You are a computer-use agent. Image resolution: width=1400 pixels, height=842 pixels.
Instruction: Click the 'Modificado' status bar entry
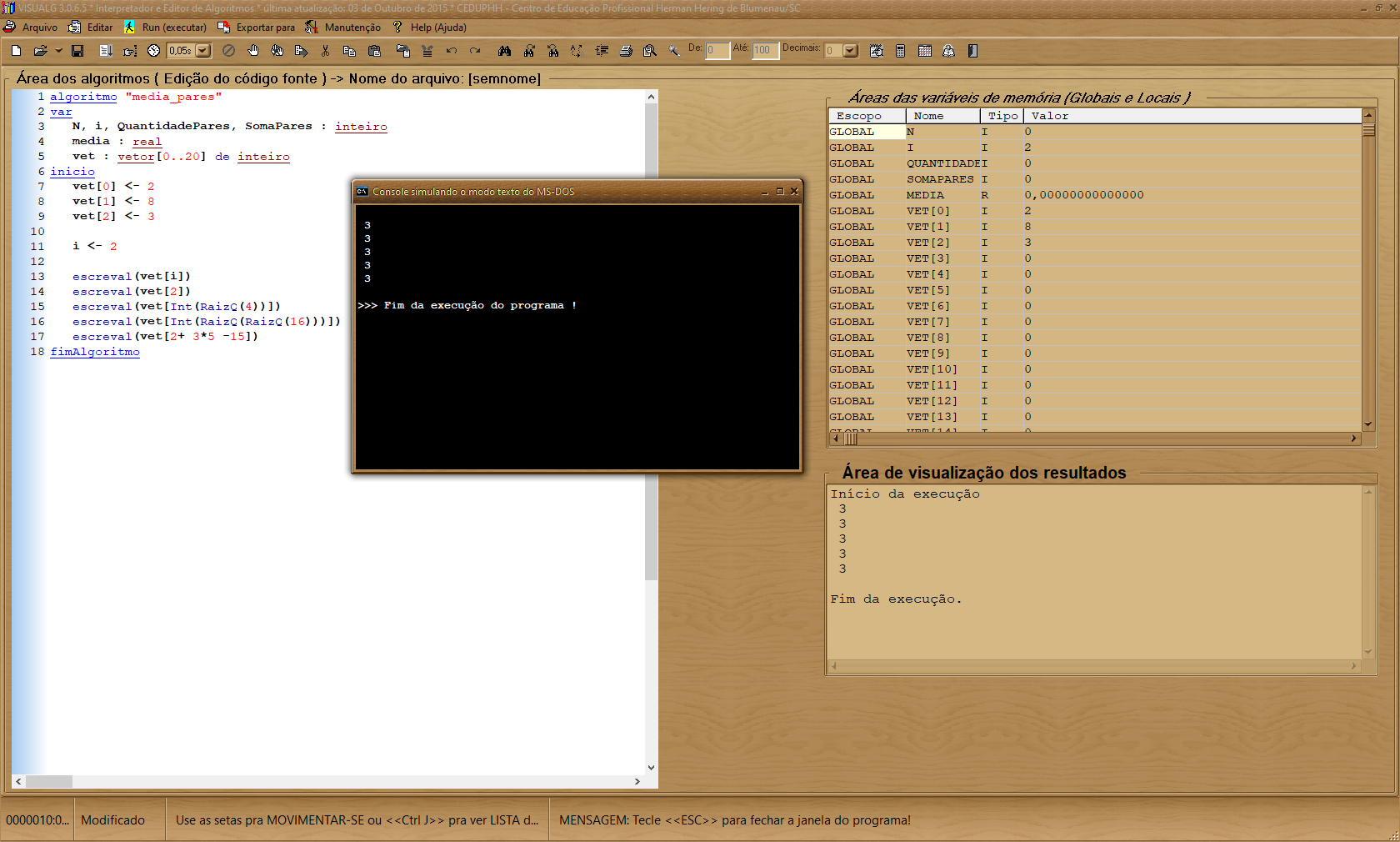[x=113, y=820]
